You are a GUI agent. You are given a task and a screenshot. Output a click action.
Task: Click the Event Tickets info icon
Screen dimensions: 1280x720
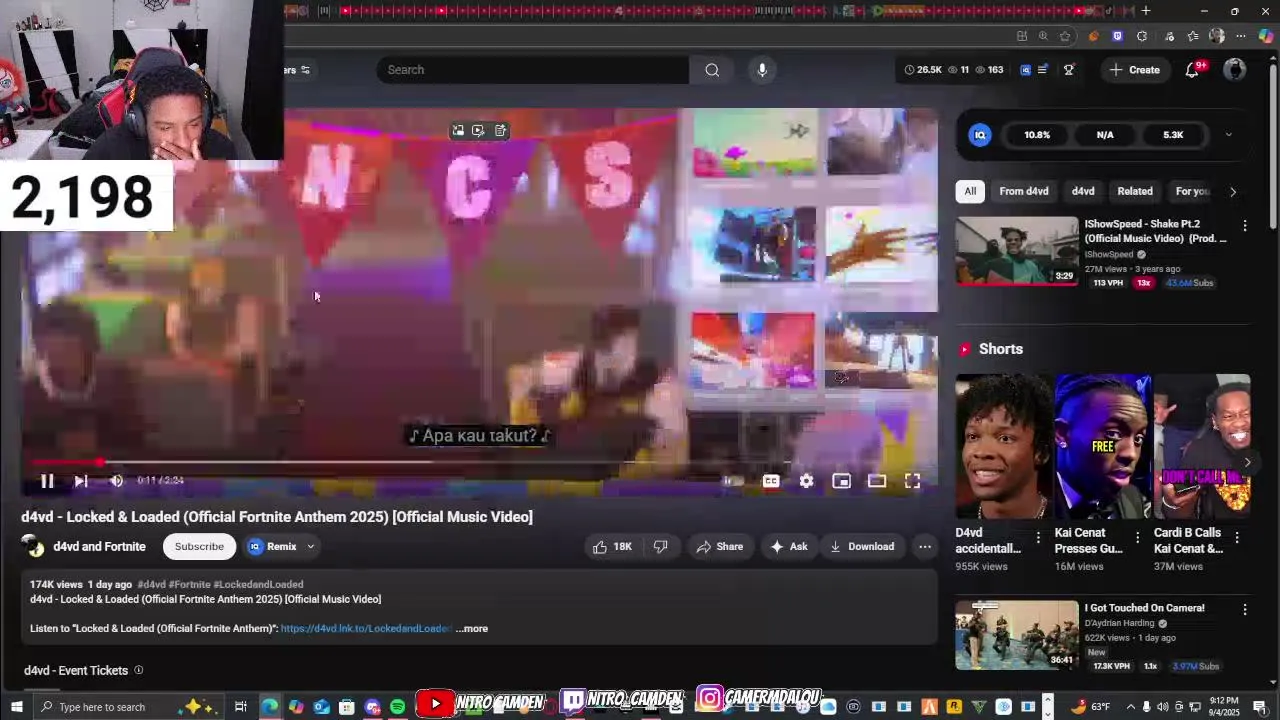tap(139, 670)
